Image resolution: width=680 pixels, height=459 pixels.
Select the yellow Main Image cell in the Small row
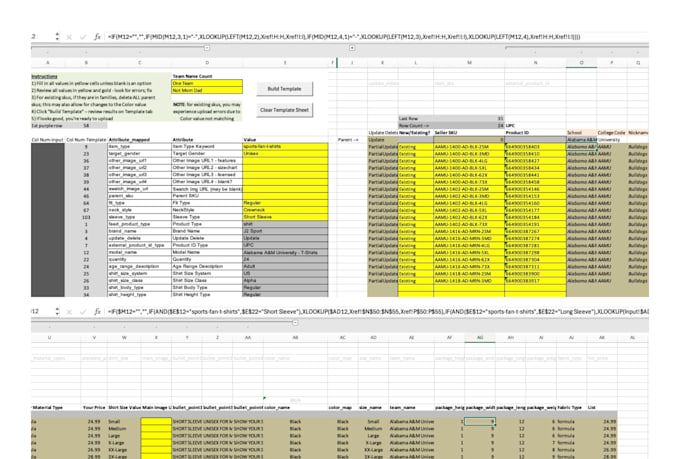point(156,421)
